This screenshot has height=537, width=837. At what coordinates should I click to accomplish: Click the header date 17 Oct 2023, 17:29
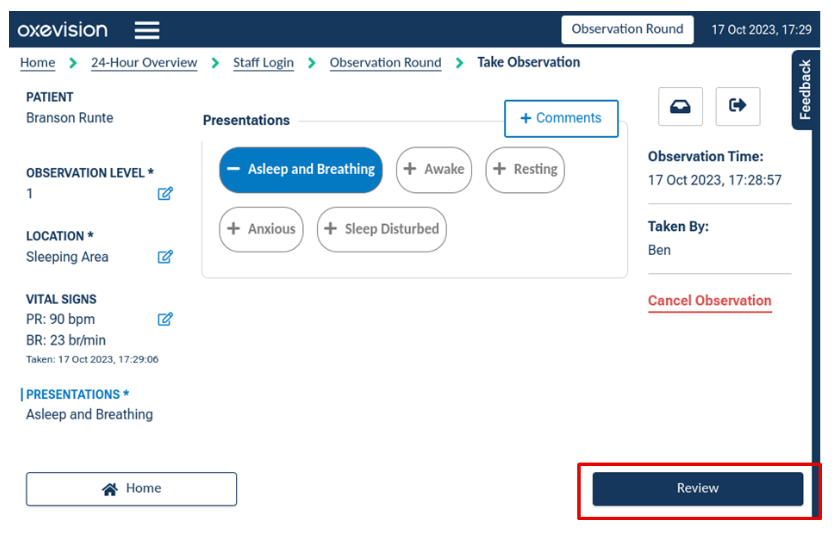(761, 30)
